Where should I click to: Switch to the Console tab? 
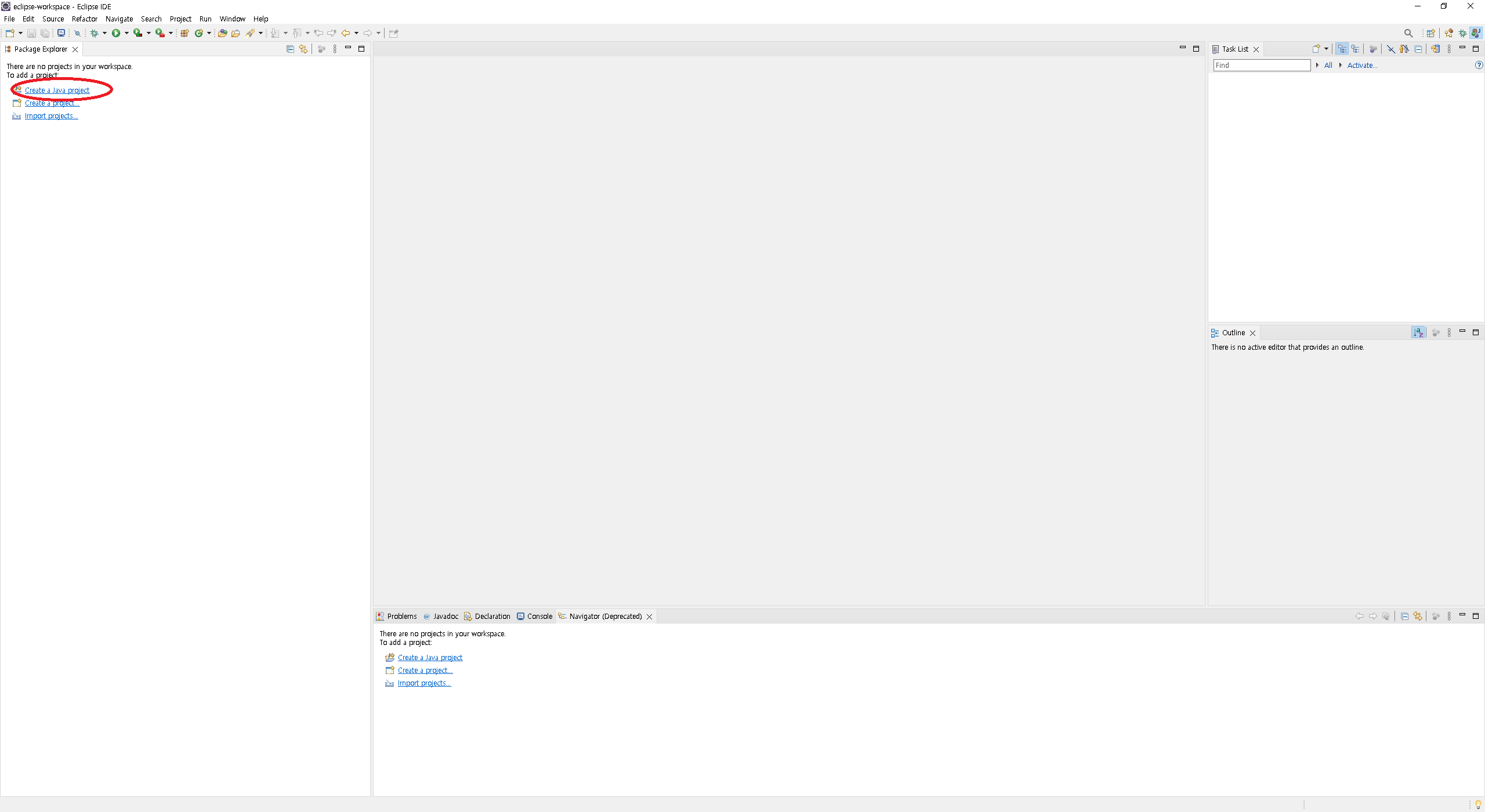click(539, 616)
